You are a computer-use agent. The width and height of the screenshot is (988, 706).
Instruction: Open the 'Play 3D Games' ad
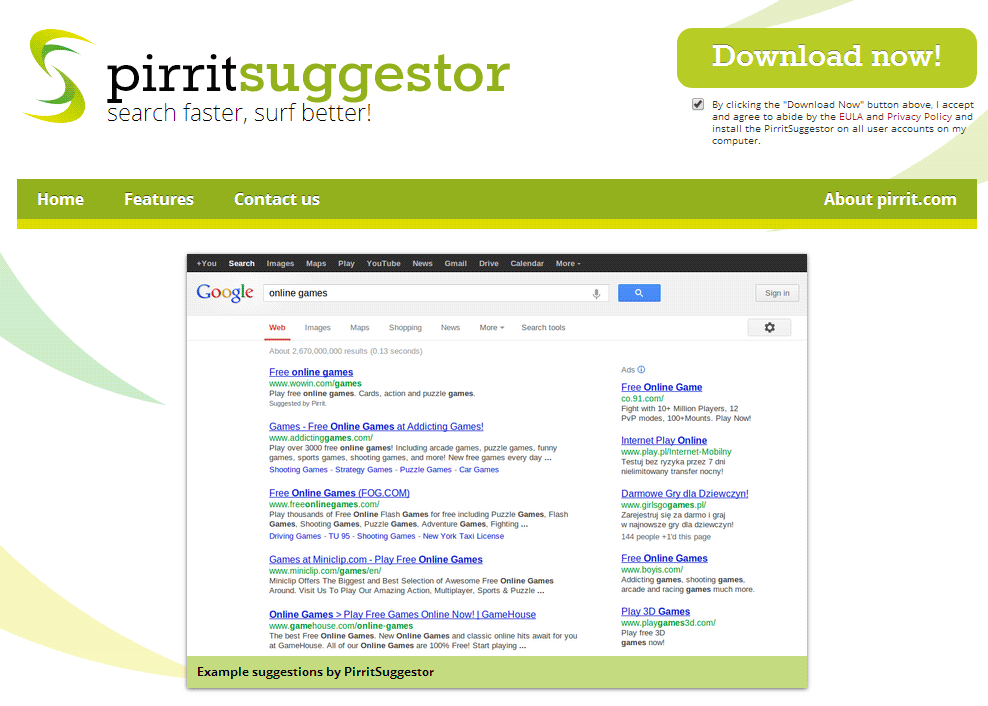click(655, 611)
